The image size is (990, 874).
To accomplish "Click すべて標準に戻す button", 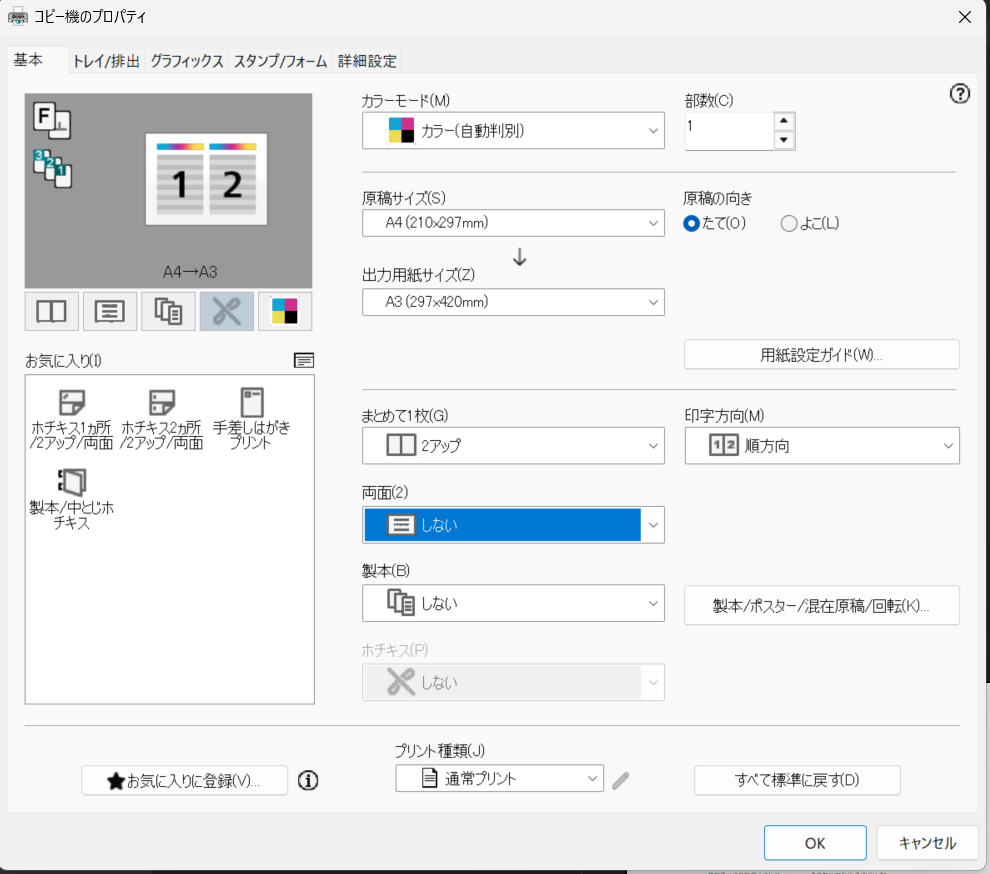I will coord(797,780).
